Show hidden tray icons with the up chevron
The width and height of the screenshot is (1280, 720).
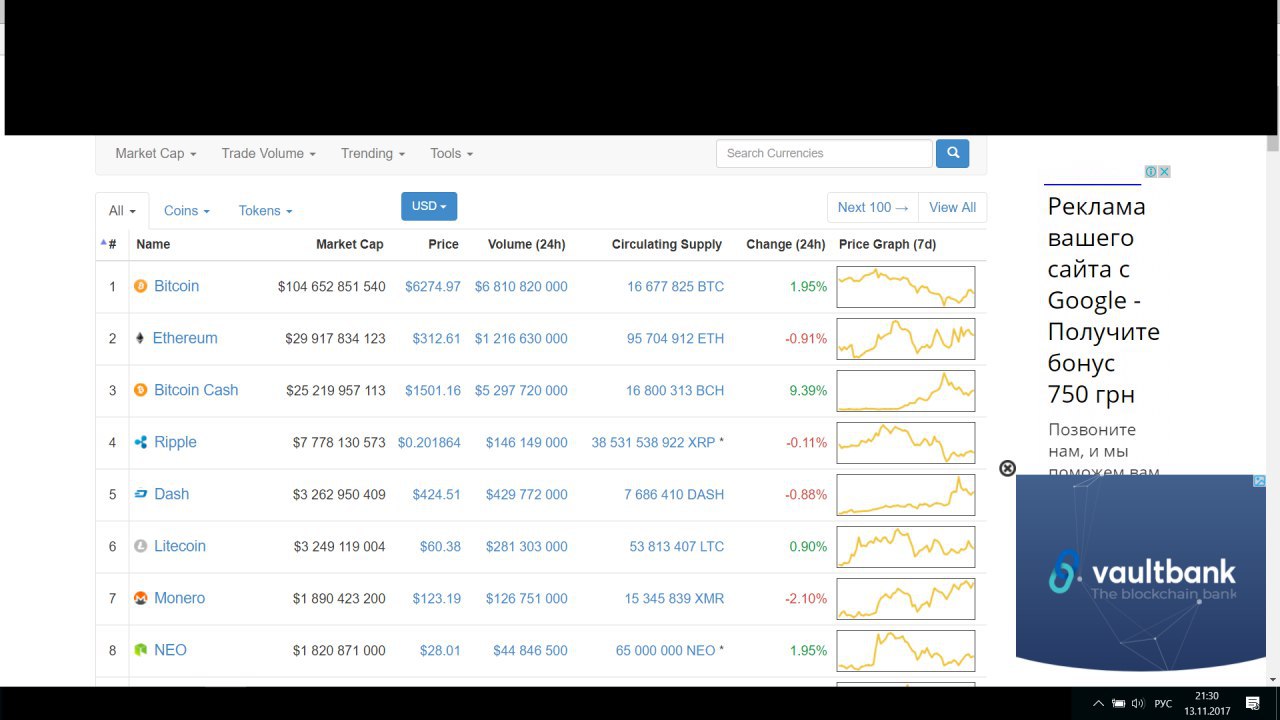click(1099, 703)
